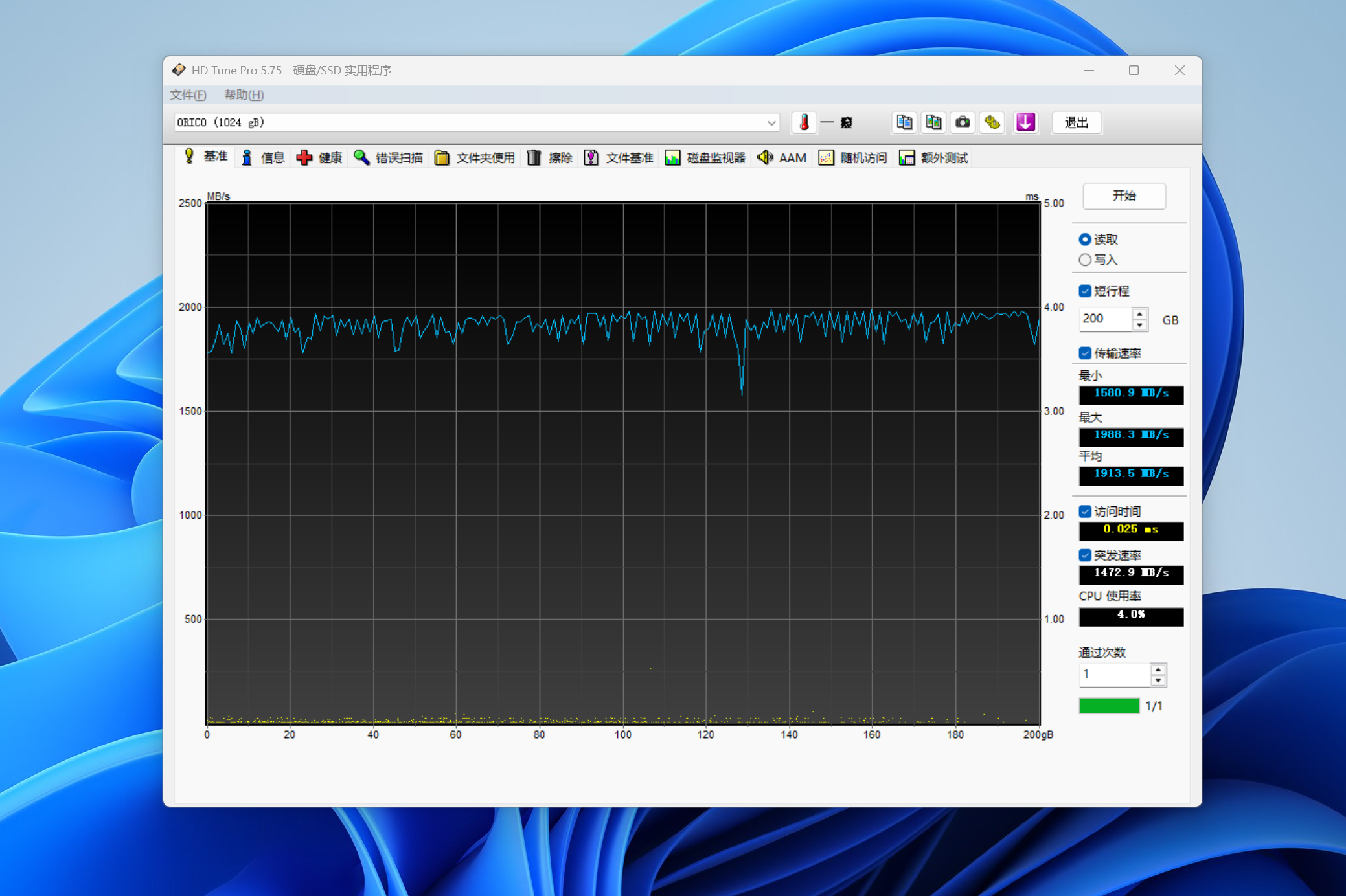Open the options gear icon

pyautogui.click(x=992, y=122)
